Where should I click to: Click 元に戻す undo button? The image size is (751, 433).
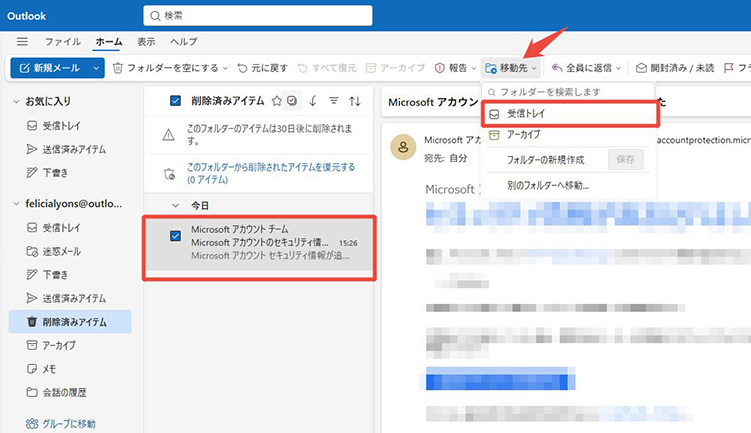click(x=262, y=68)
